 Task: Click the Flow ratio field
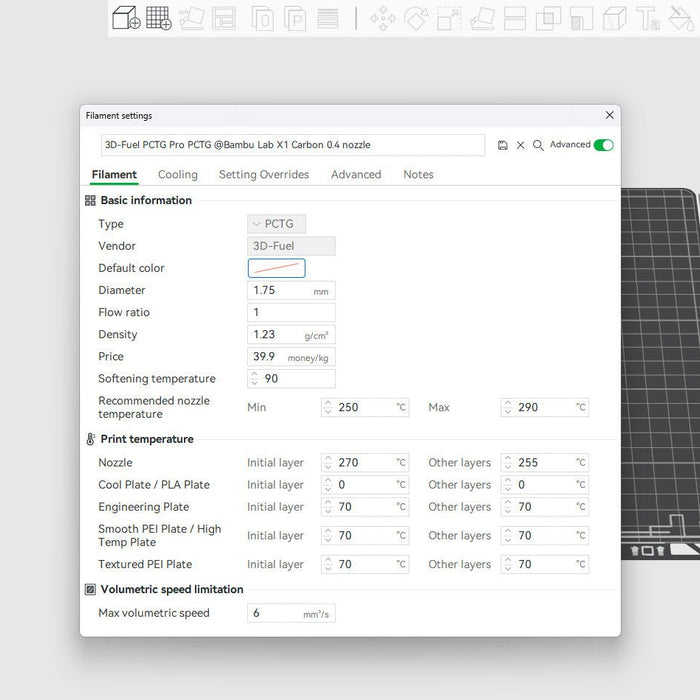291,312
